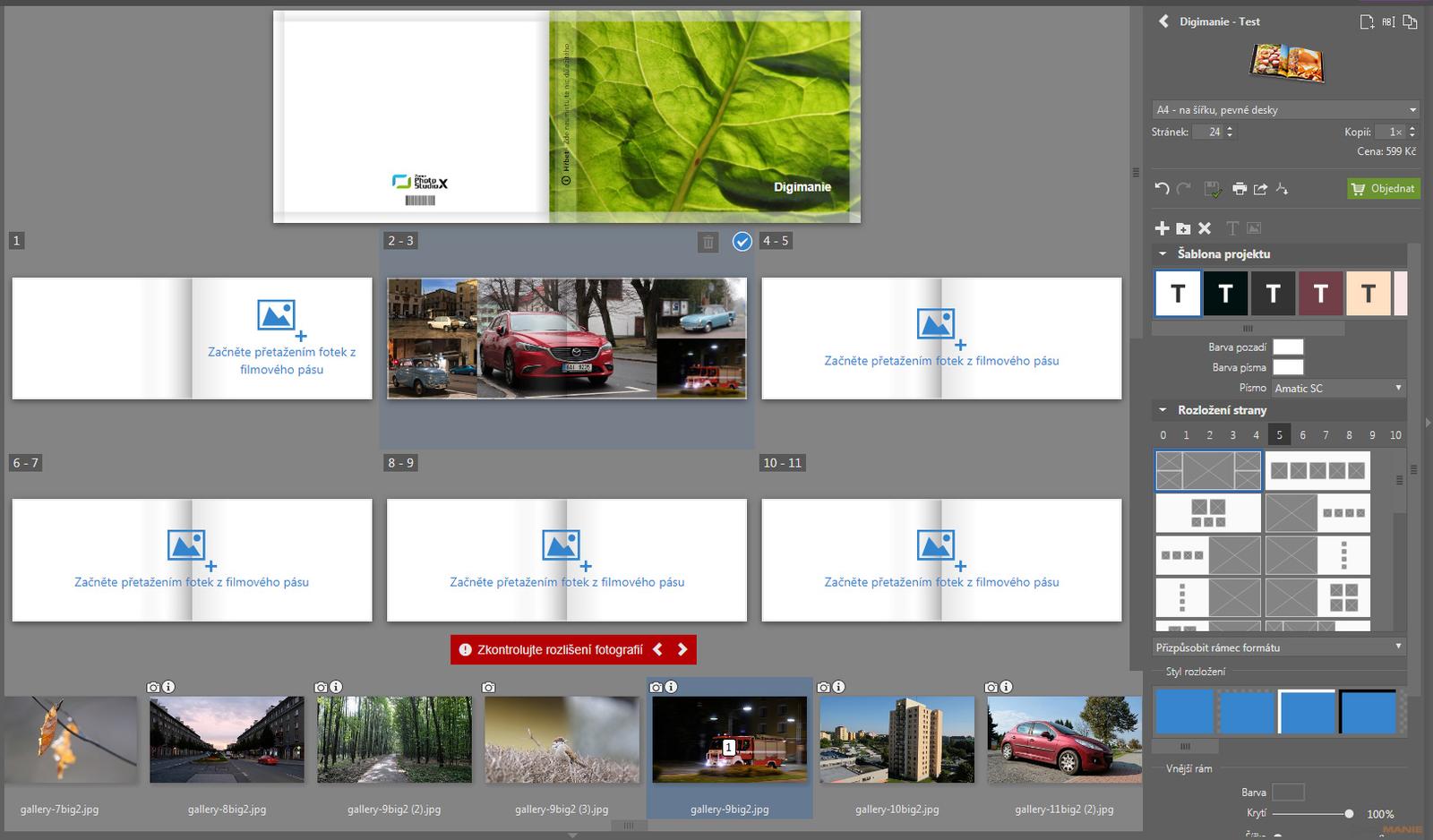Image resolution: width=1433 pixels, height=840 pixels.
Task: Click the add new page icon in panel header
Action: [x=1367, y=21]
